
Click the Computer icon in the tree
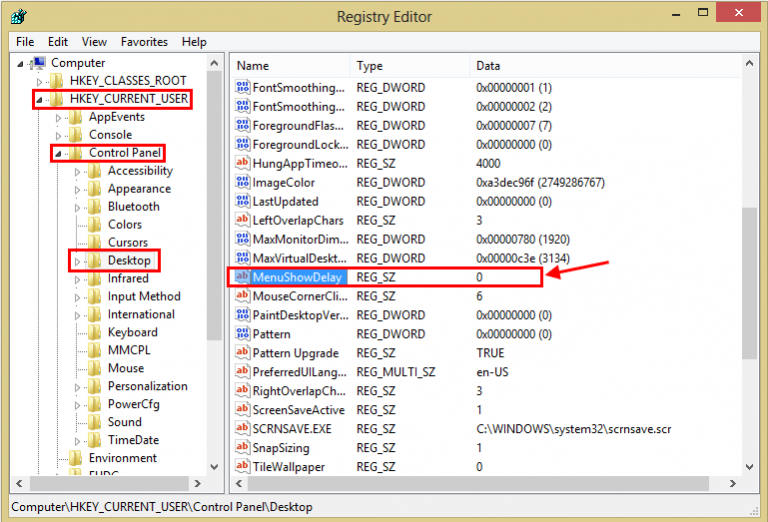(39, 63)
